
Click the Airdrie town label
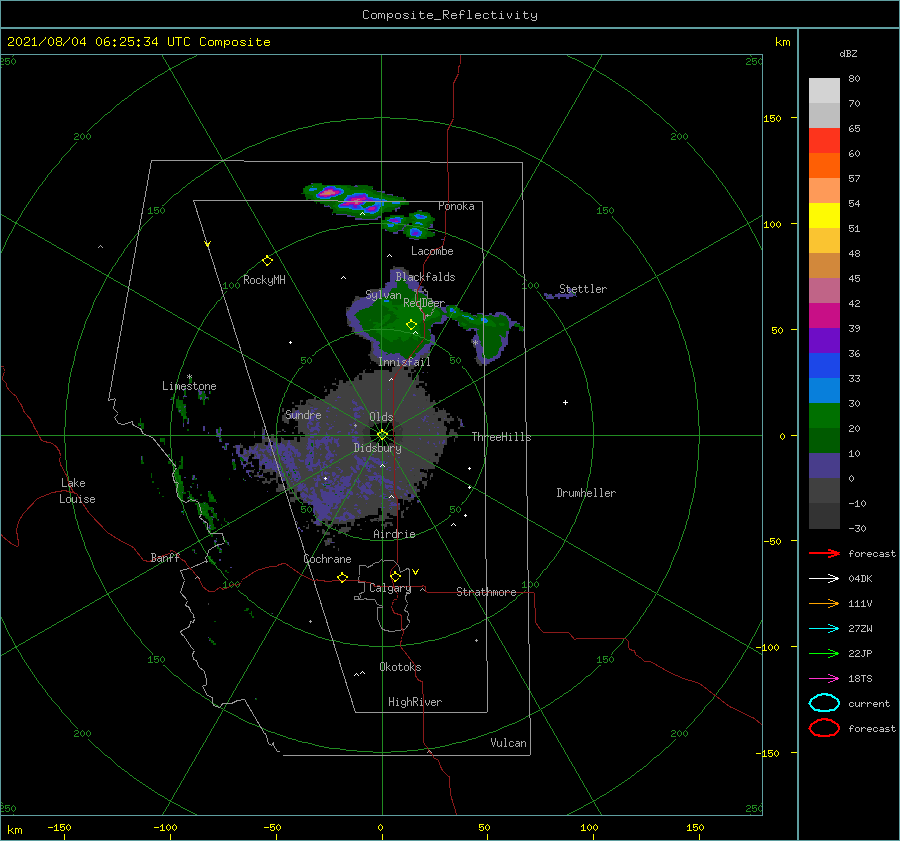[x=394, y=534]
